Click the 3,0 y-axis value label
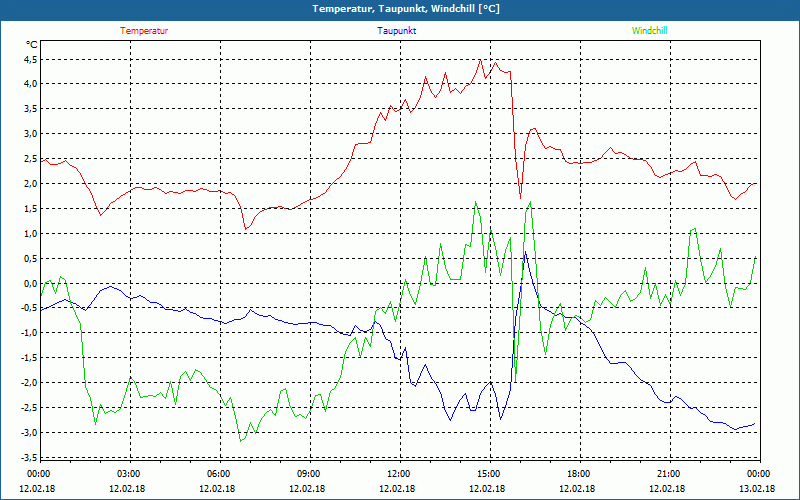Screen dimensions: 800x500 coord(30,133)
